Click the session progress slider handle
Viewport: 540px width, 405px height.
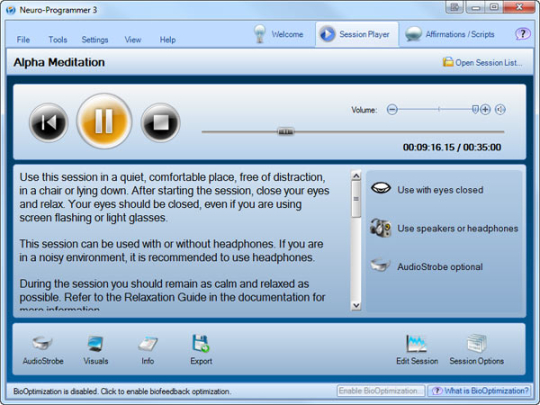pos(285,132)
